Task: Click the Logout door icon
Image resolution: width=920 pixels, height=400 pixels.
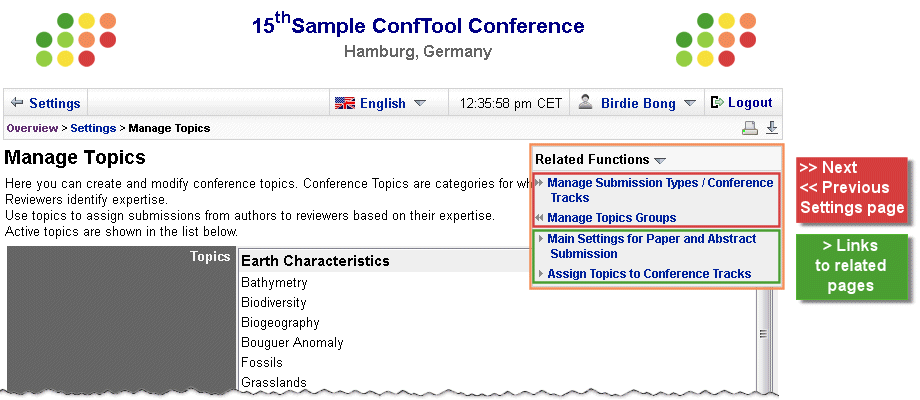Action: point(717,103)
